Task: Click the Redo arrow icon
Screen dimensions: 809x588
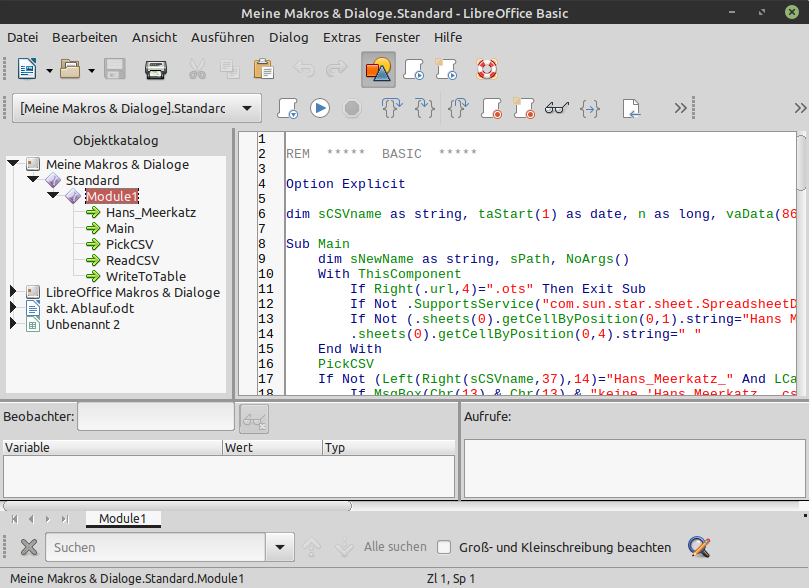Action: coord(336,69)
